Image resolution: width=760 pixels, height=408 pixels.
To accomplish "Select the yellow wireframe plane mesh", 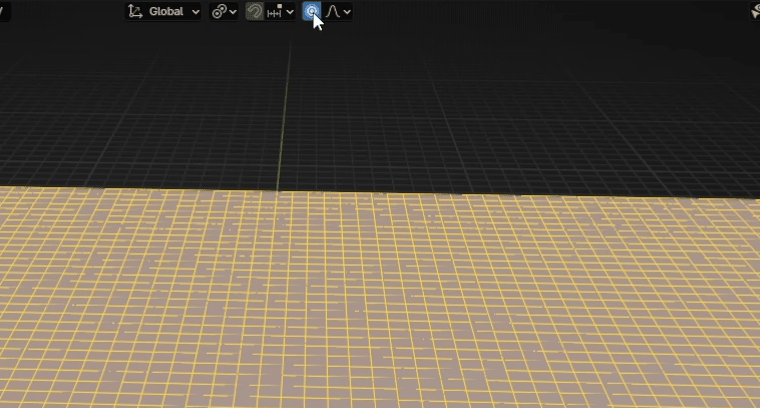I will click(x=380, y=300).
